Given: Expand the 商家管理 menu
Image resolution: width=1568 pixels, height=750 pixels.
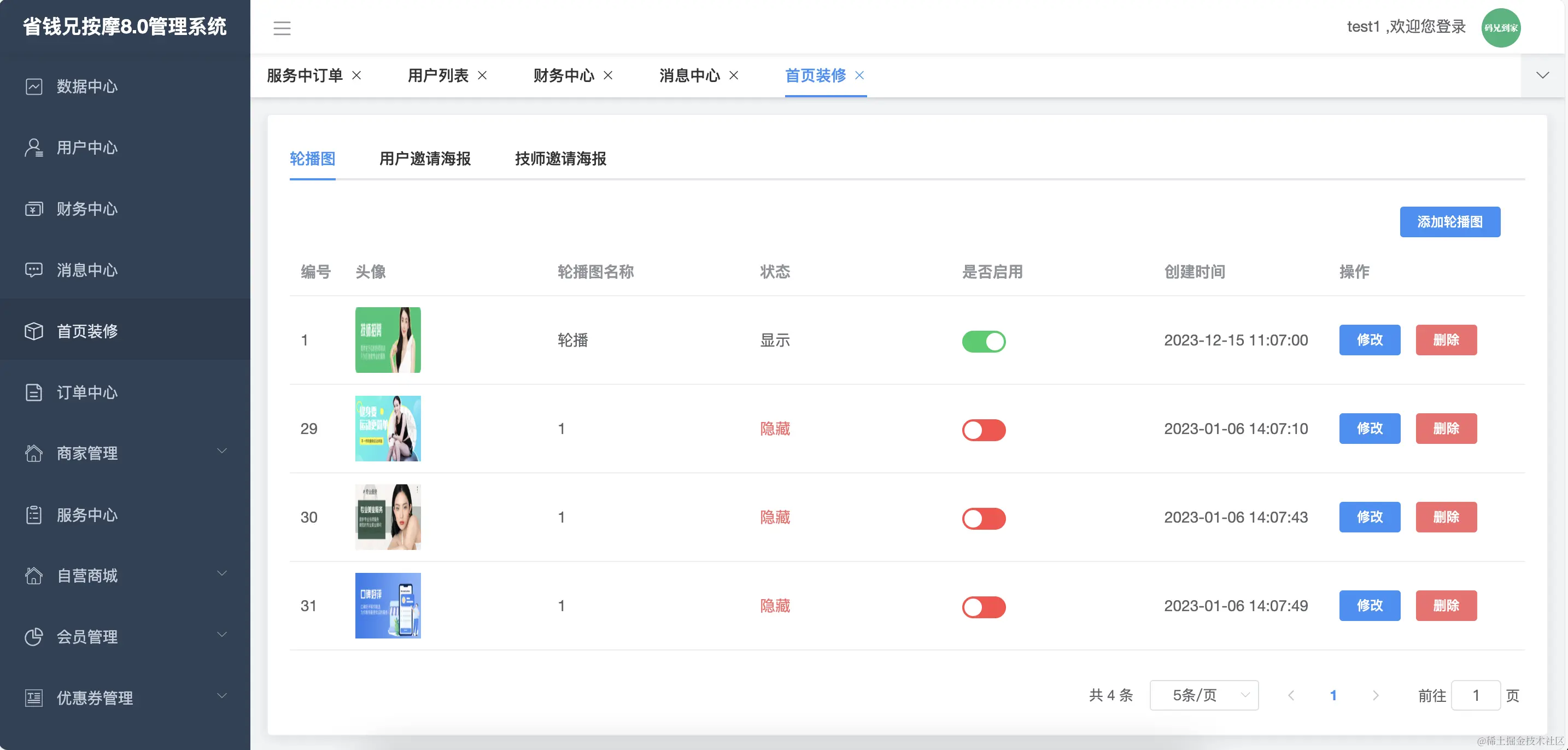Looking at the screenshot, I should [125, 453].
